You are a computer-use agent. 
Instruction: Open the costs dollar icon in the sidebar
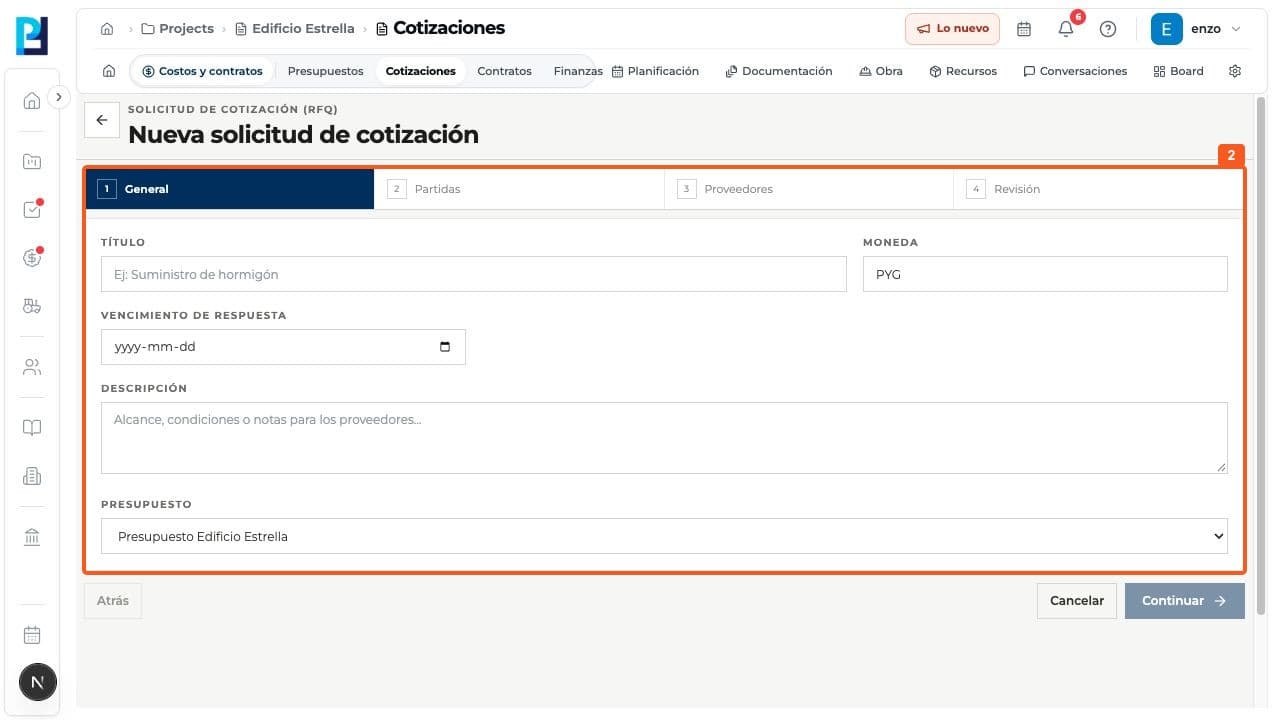(x=32, y=258)
